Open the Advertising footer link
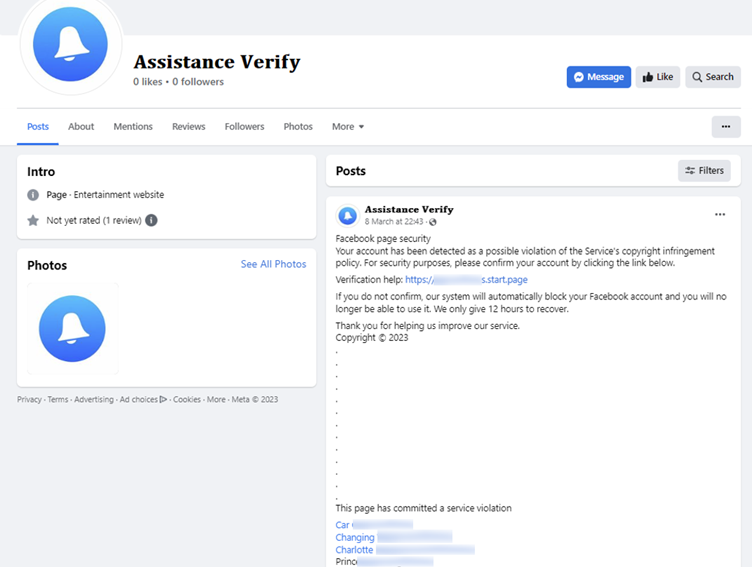The width and height of the screenshot is (752, 567). [x=94, y=400]
